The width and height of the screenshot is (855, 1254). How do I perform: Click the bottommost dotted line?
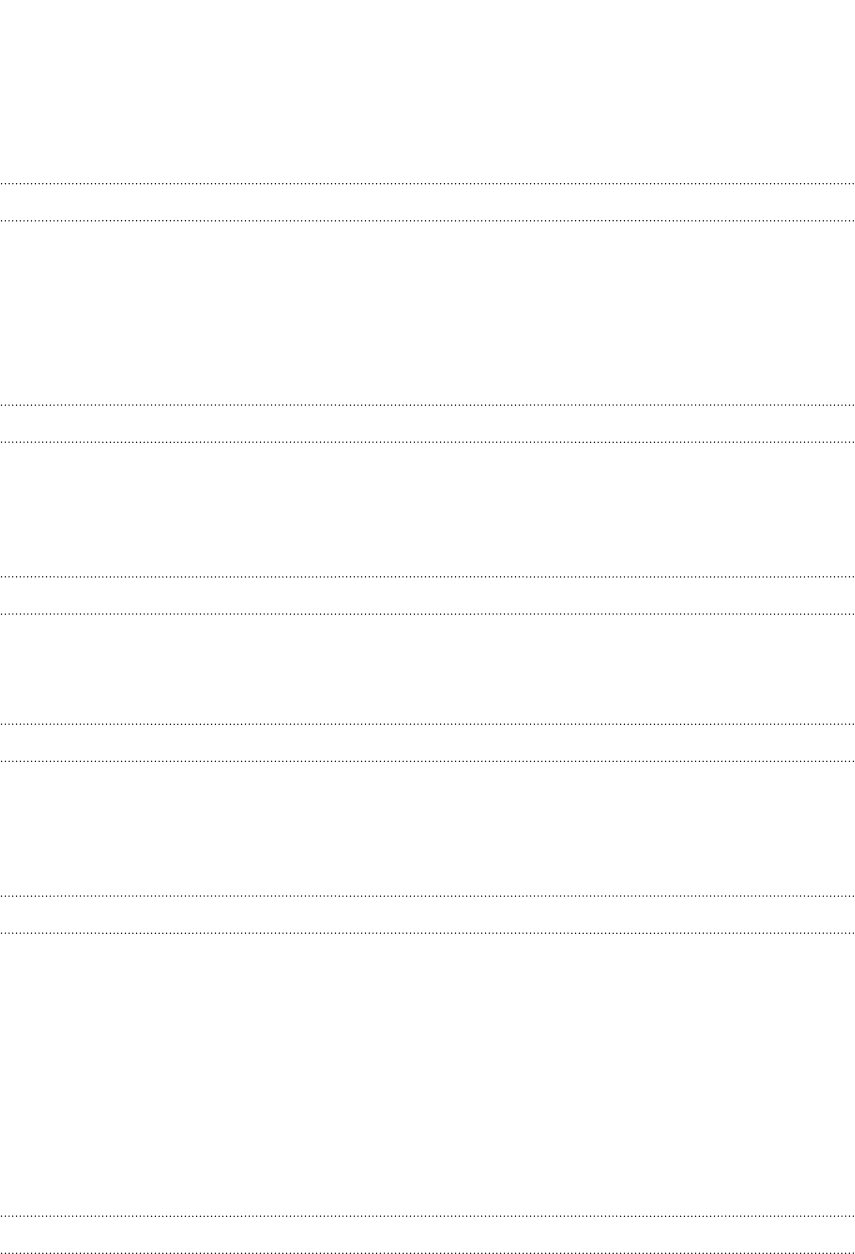pyautogui.click(x=427, y=1252)
